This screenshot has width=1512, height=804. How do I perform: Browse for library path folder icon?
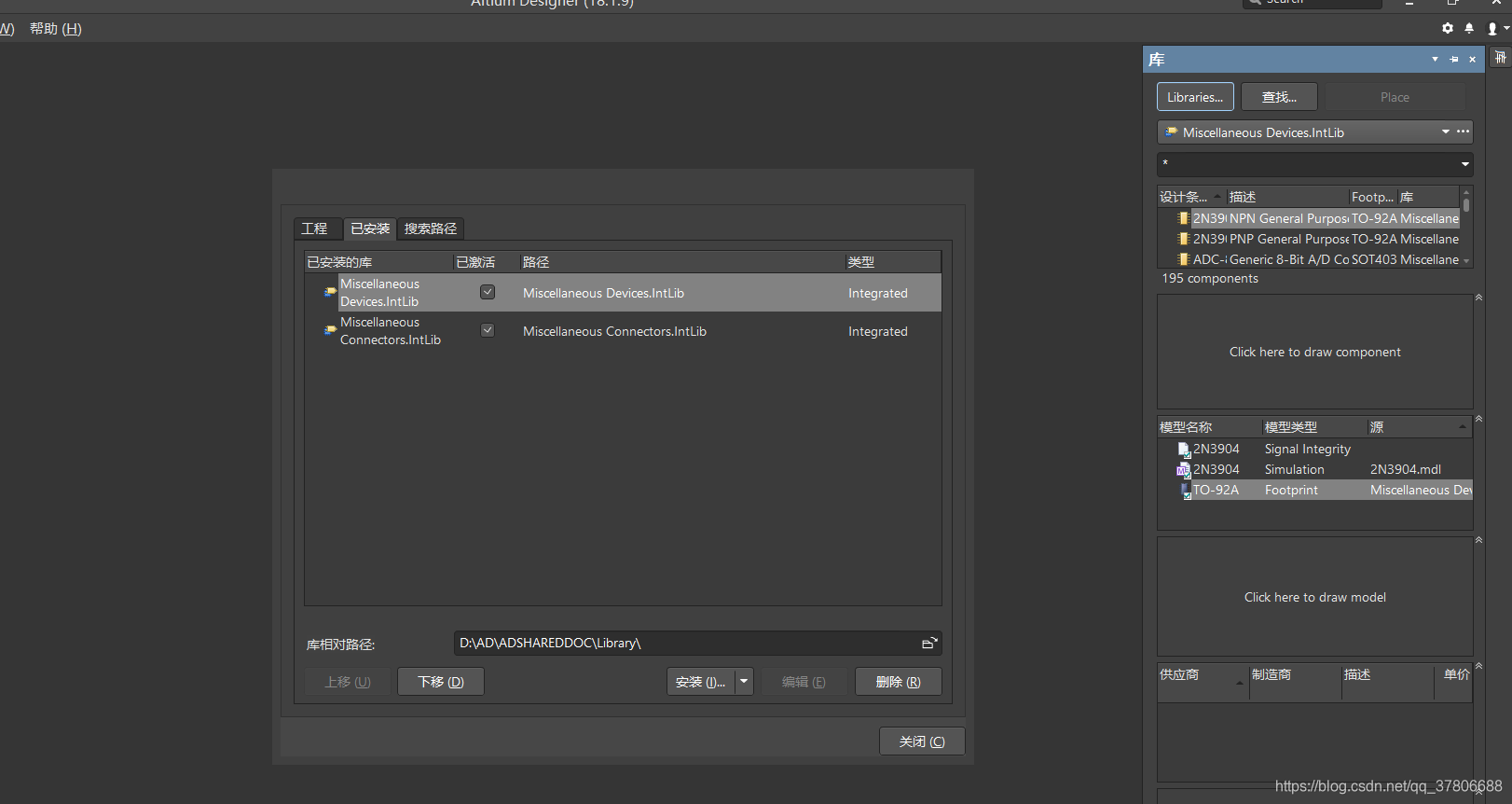pyautogui.click(x=929, y=643)
